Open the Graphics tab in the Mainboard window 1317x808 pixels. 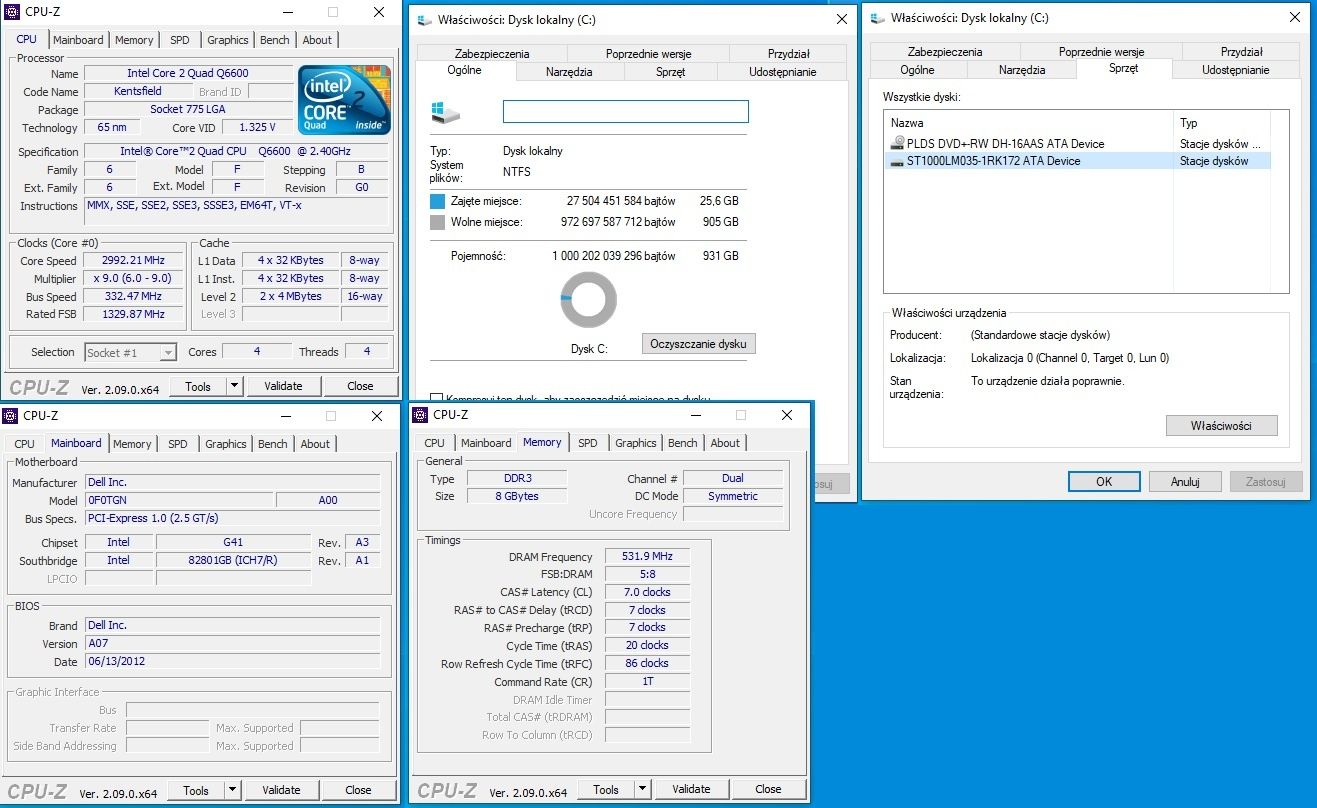pyautogui.click(x=226, y=444)
